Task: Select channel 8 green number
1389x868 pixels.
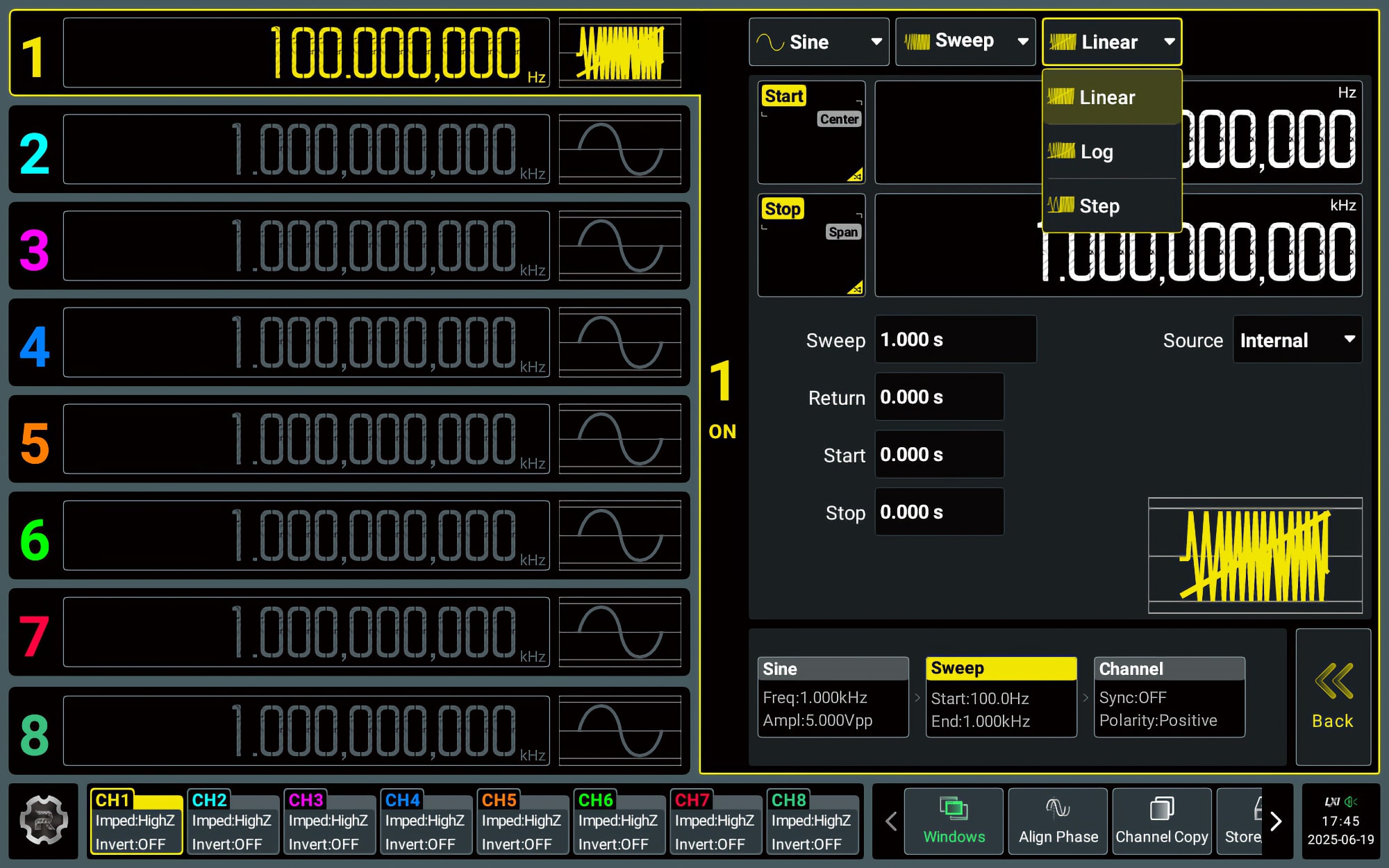Action: pyautogui.click(x=35, y=734)
